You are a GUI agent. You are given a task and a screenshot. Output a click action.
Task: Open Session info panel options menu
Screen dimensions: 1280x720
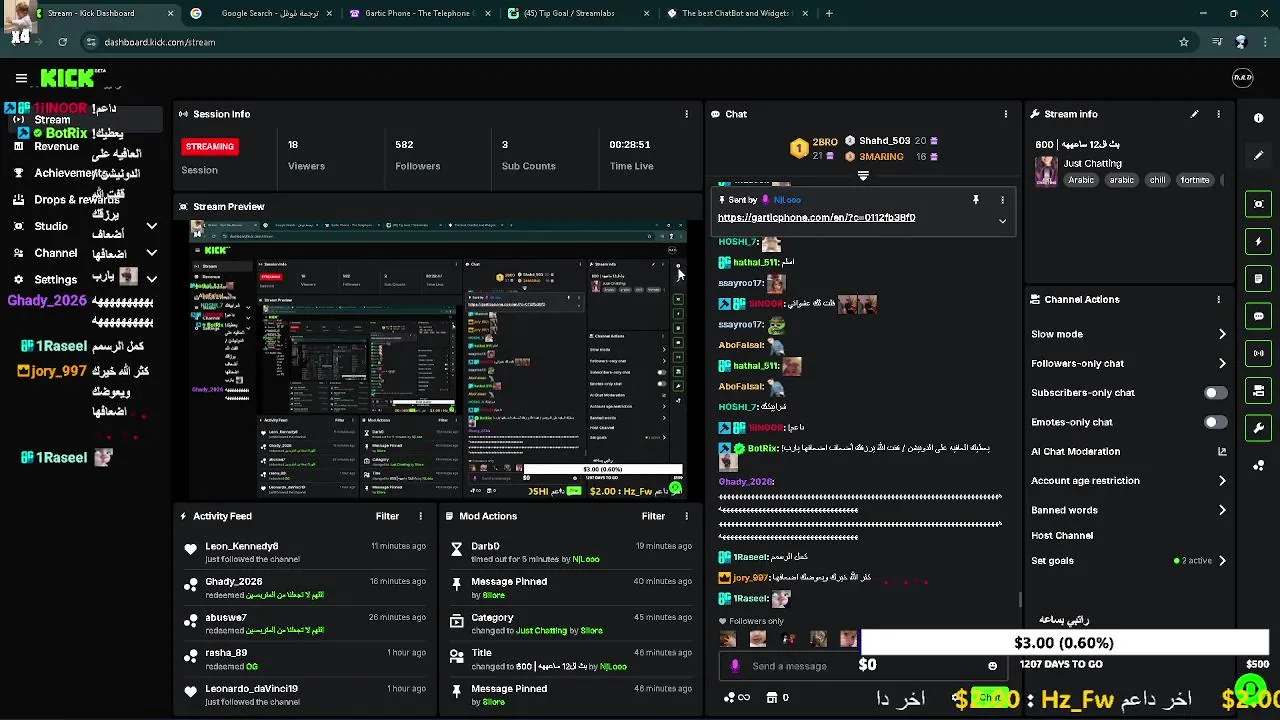point(686,114)
